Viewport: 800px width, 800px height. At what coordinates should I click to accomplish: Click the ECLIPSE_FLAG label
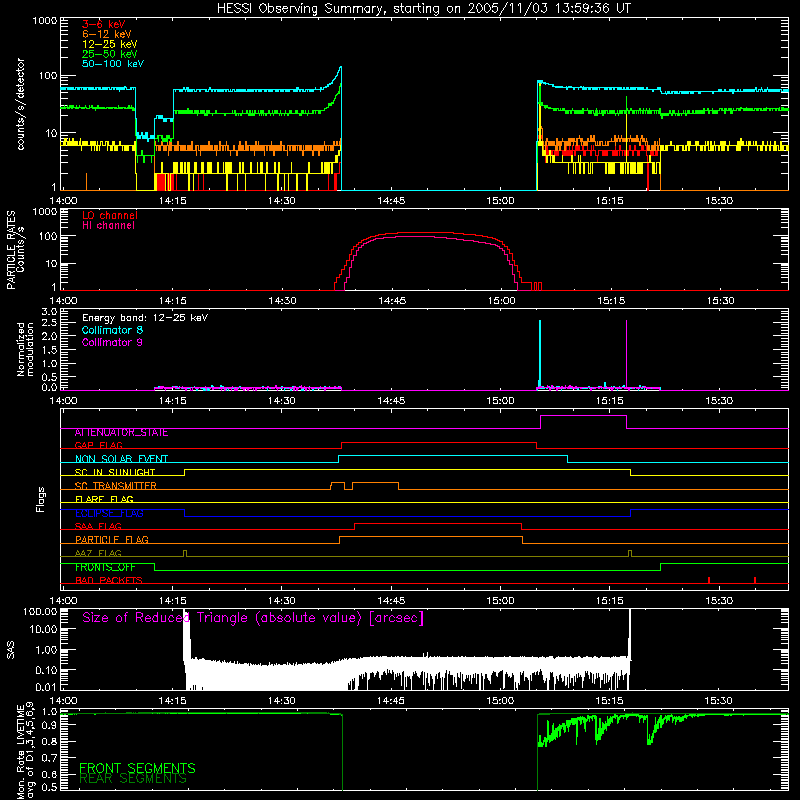point(109,513)
